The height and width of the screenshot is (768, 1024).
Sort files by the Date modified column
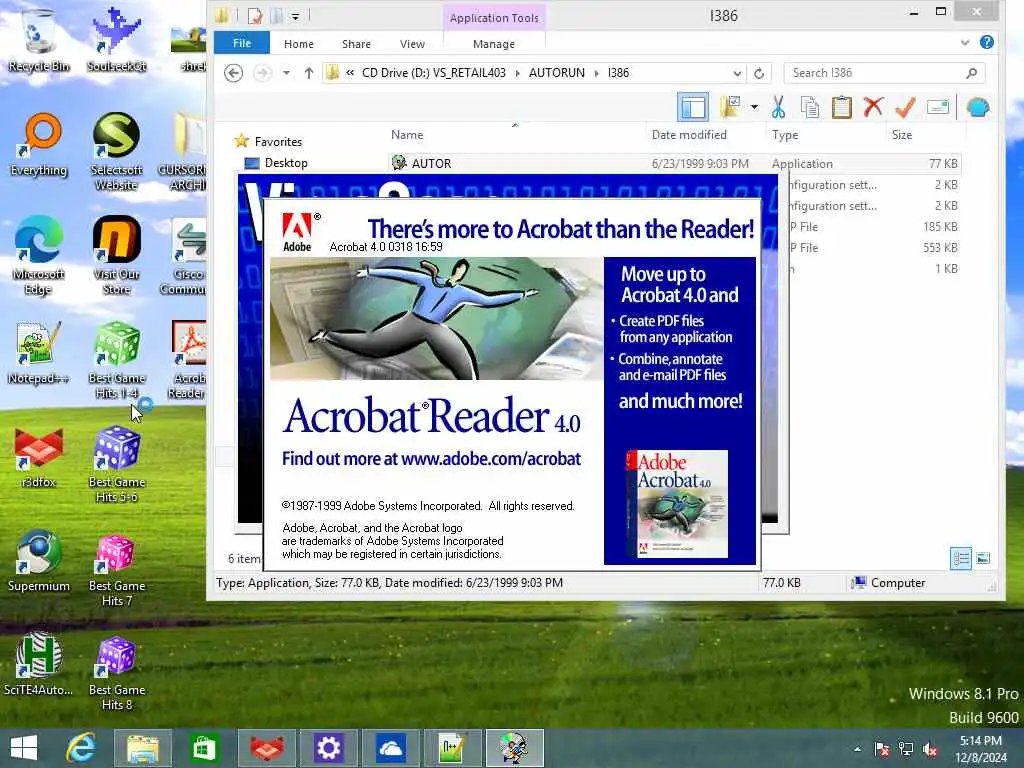(689, 135)
